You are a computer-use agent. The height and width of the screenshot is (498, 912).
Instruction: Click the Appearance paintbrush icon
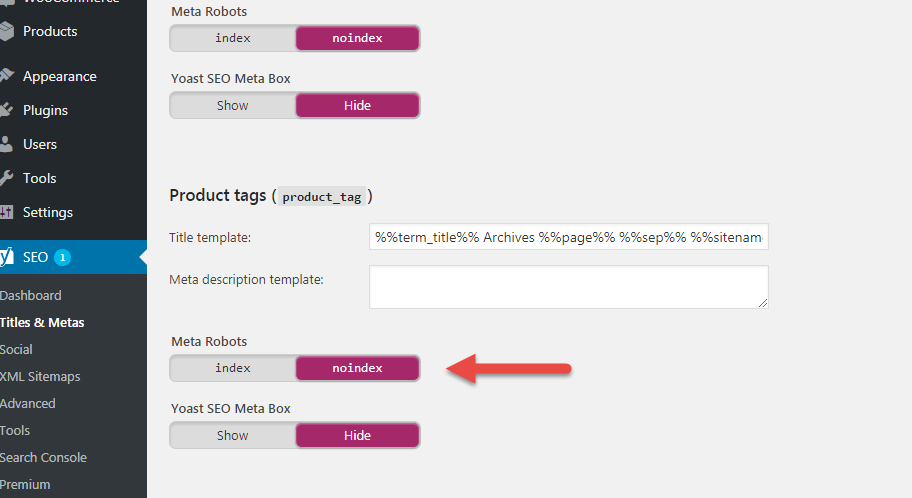(x=6, y=76)
